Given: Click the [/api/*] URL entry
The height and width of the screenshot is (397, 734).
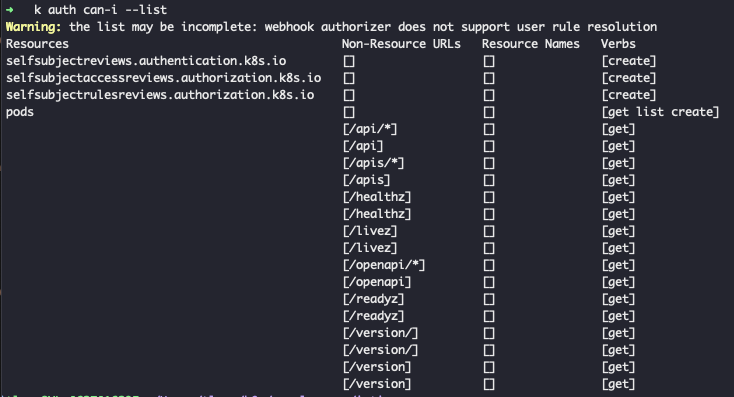Looking at the screenshot, I should pyautogui.click(x=370, y=129).
